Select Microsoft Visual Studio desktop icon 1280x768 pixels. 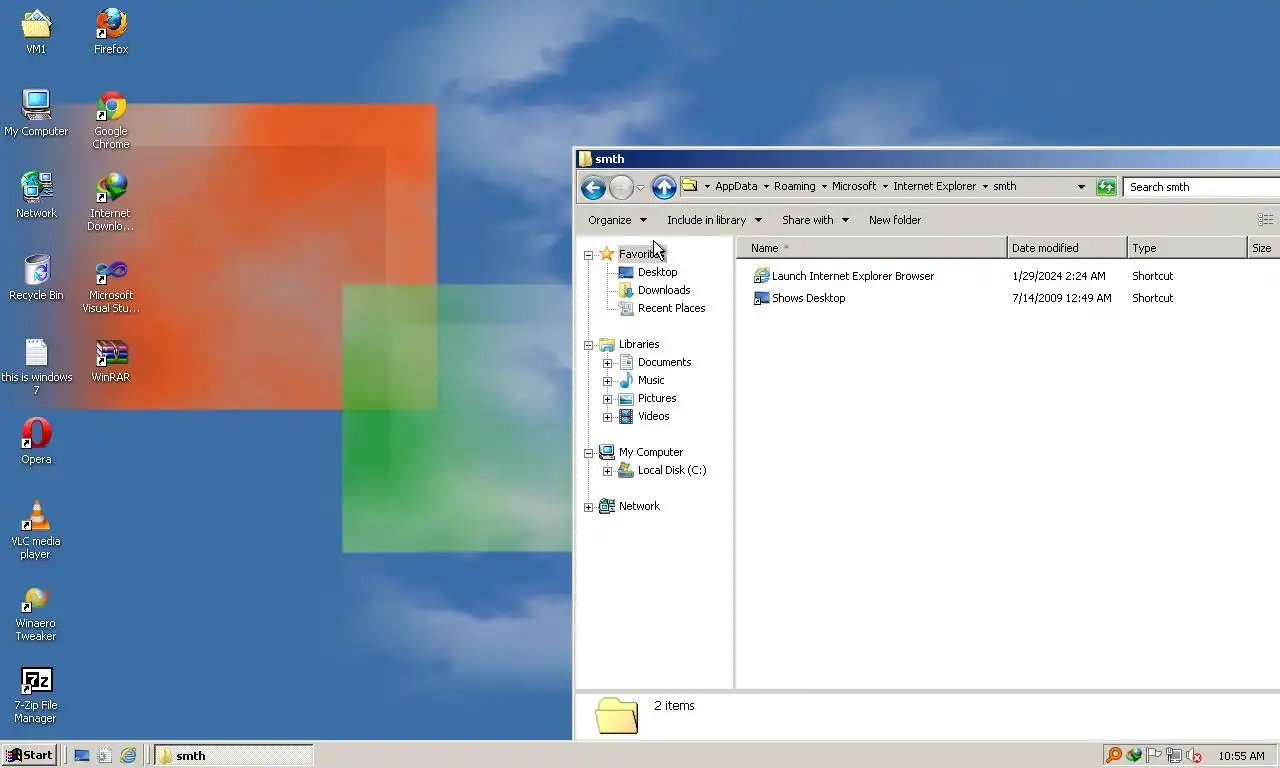[111, 285]
